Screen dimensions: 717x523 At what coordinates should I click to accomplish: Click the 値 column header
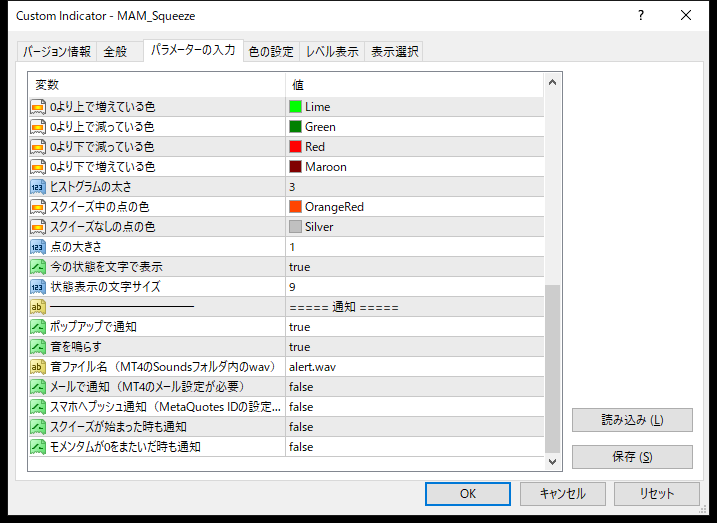[x=415, y=85]
